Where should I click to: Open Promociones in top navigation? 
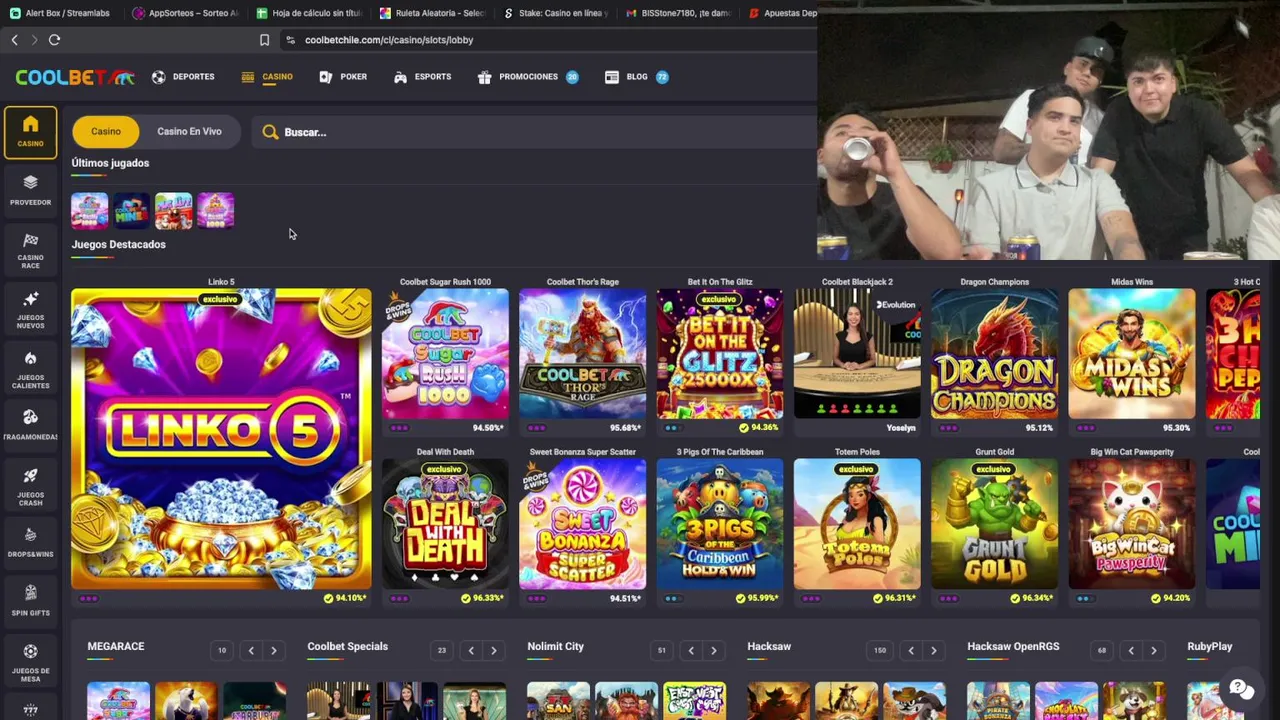point(528,77)
